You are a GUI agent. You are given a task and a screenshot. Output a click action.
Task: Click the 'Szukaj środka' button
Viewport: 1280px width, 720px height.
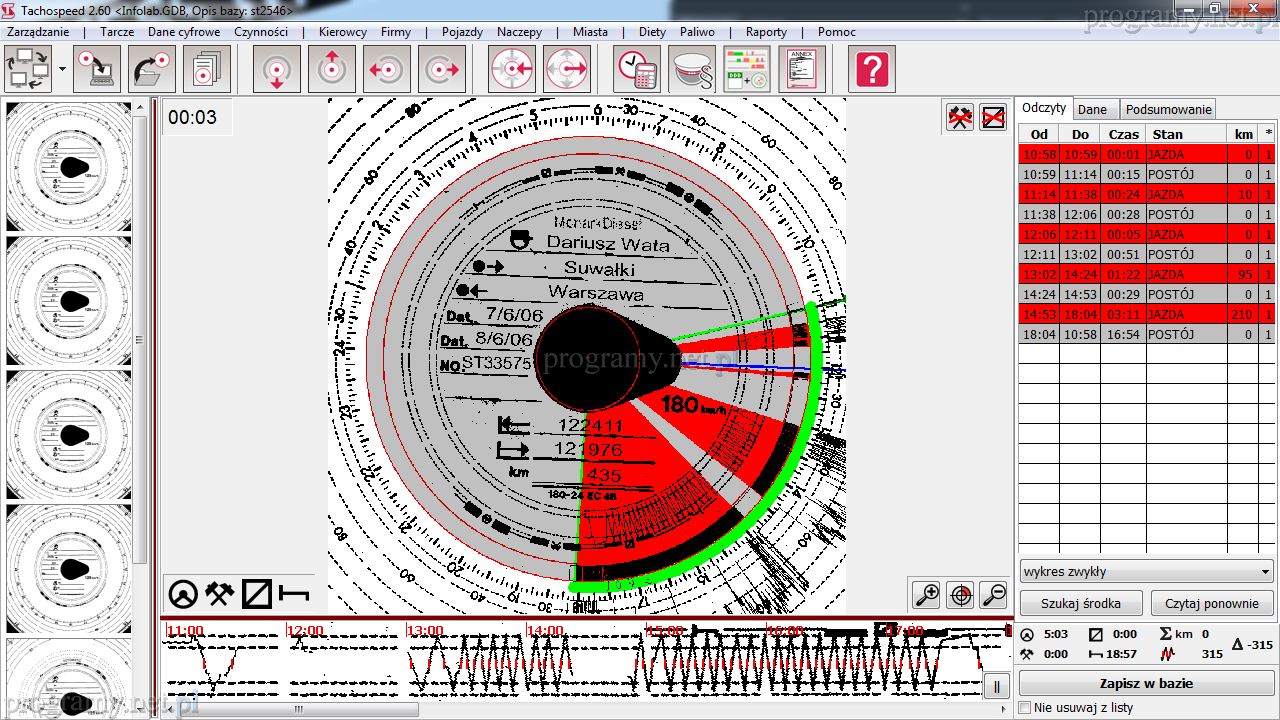[1079, 604]
